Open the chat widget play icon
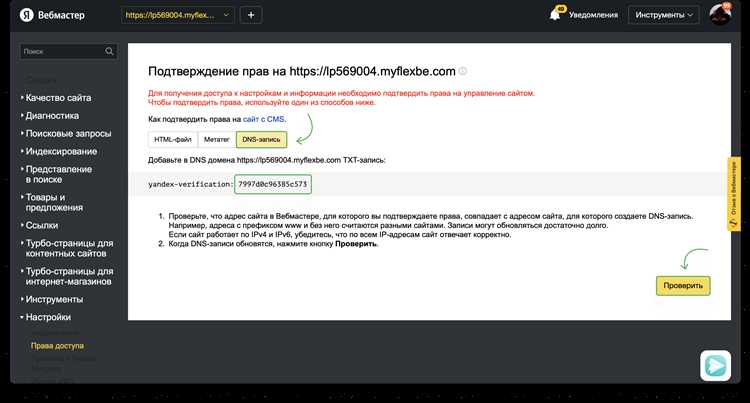This screenshot has width=750, height=403. 716,366
